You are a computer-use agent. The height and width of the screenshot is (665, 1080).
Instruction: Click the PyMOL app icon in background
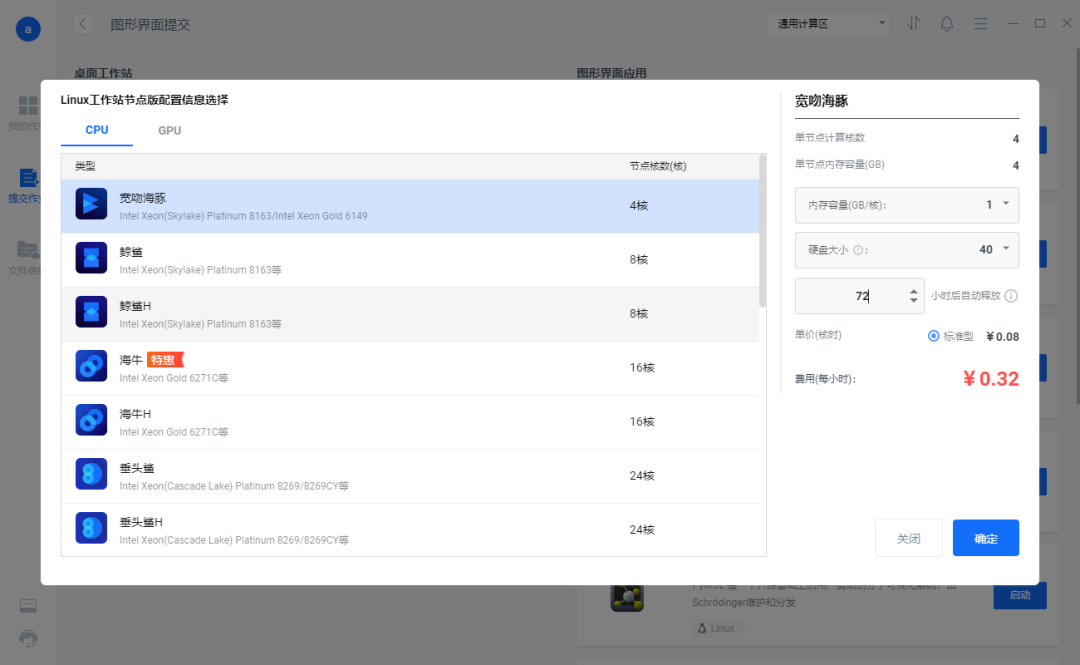[x=627, y=597]
